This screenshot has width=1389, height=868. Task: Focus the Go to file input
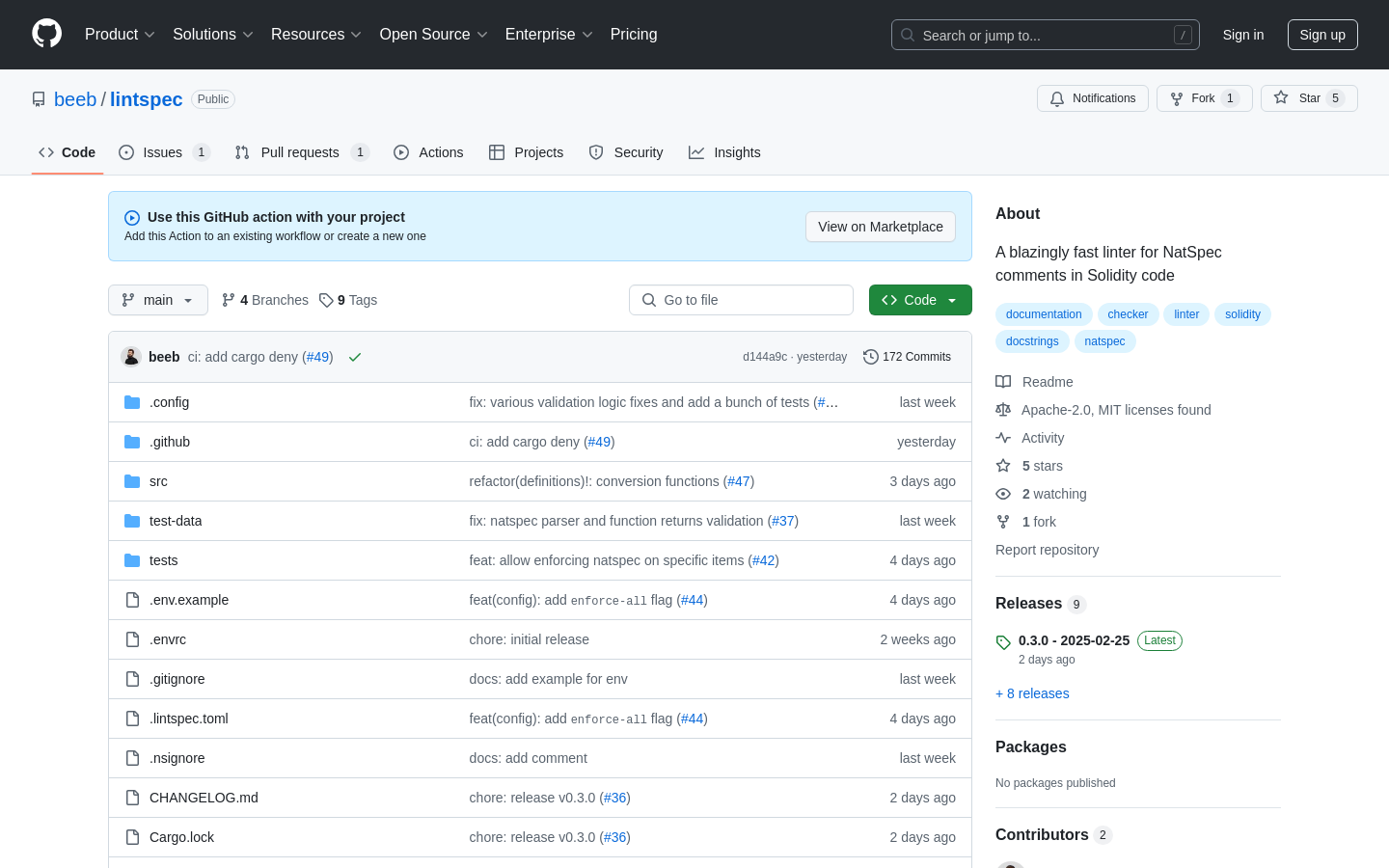click(741, 300)
